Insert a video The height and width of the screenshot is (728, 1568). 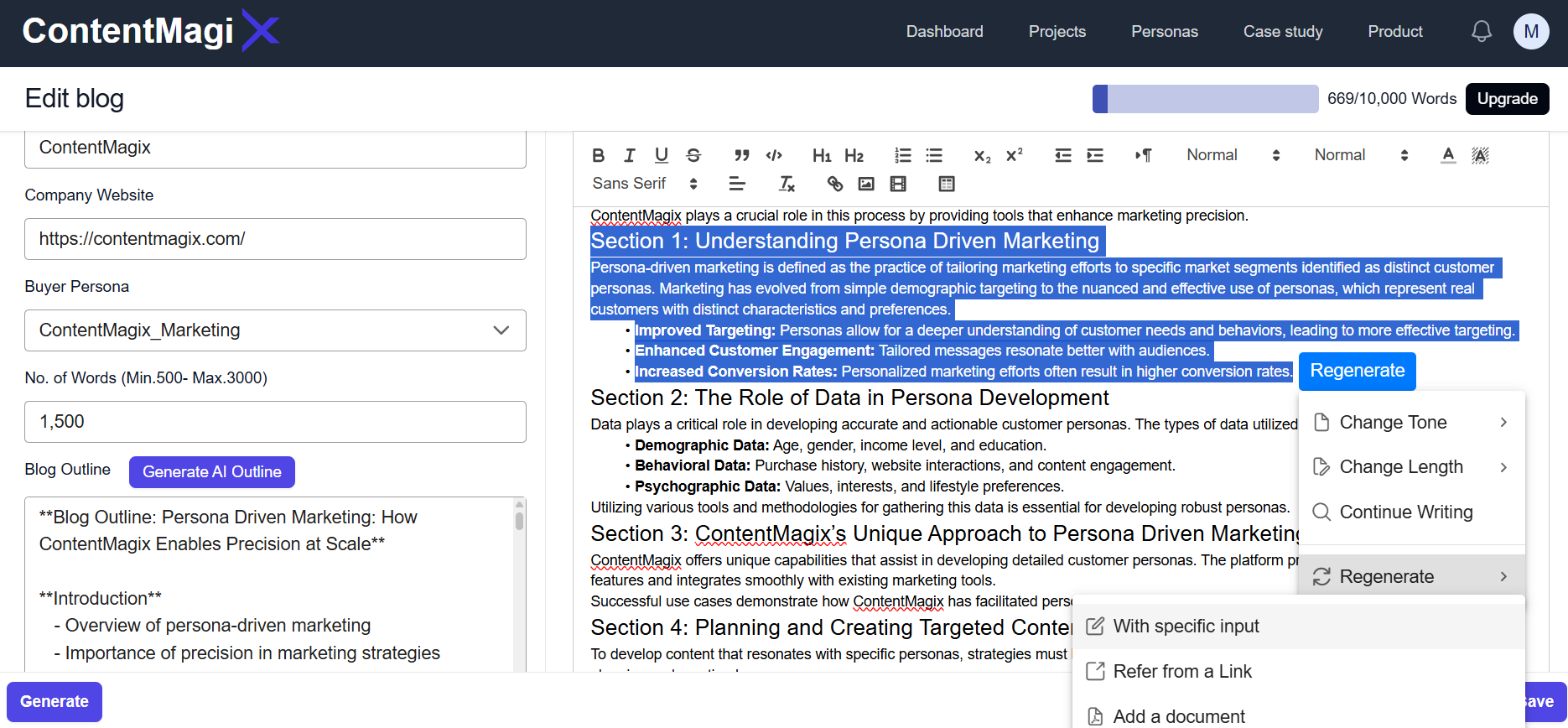click(x=898, y=184)
